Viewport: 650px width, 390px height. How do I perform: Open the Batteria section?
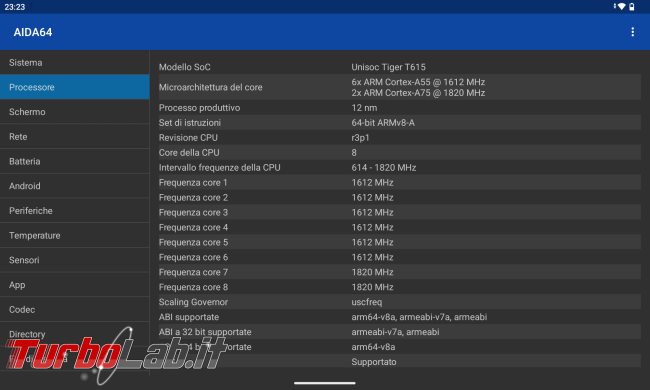coord(75,161)
